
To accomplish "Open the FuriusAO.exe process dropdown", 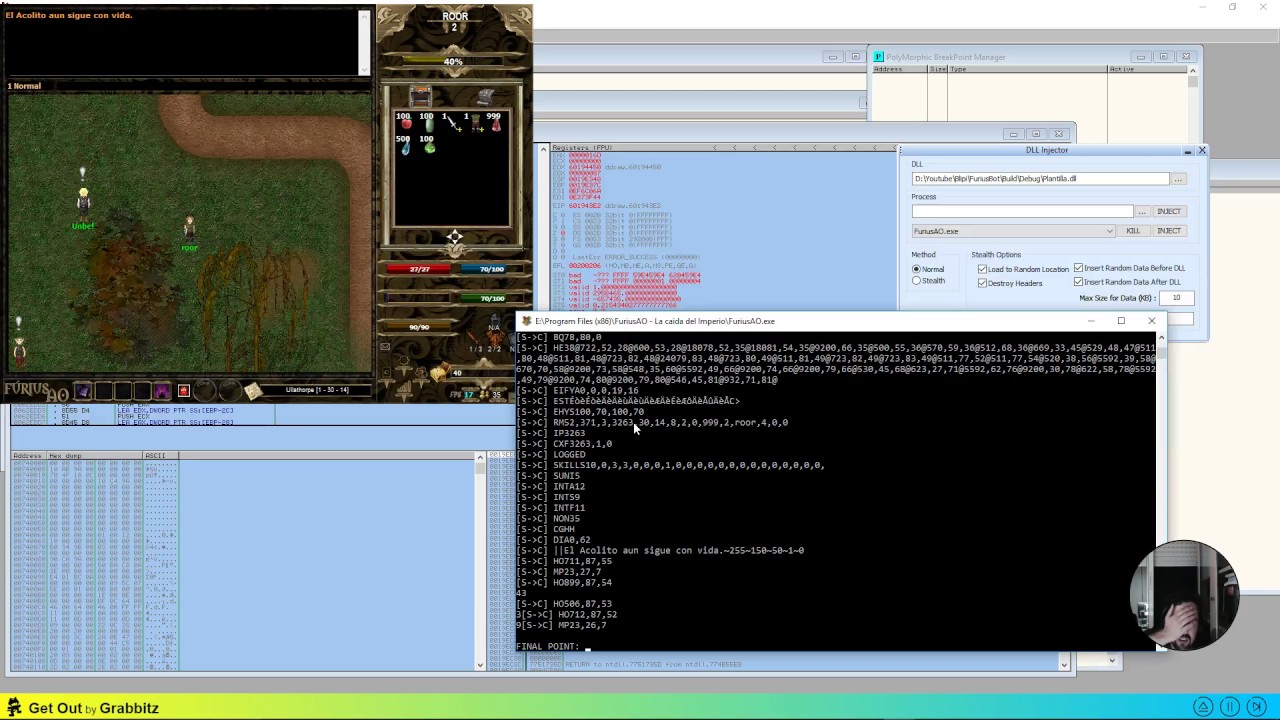I will pyautogui.click(x=1013, y=231).
